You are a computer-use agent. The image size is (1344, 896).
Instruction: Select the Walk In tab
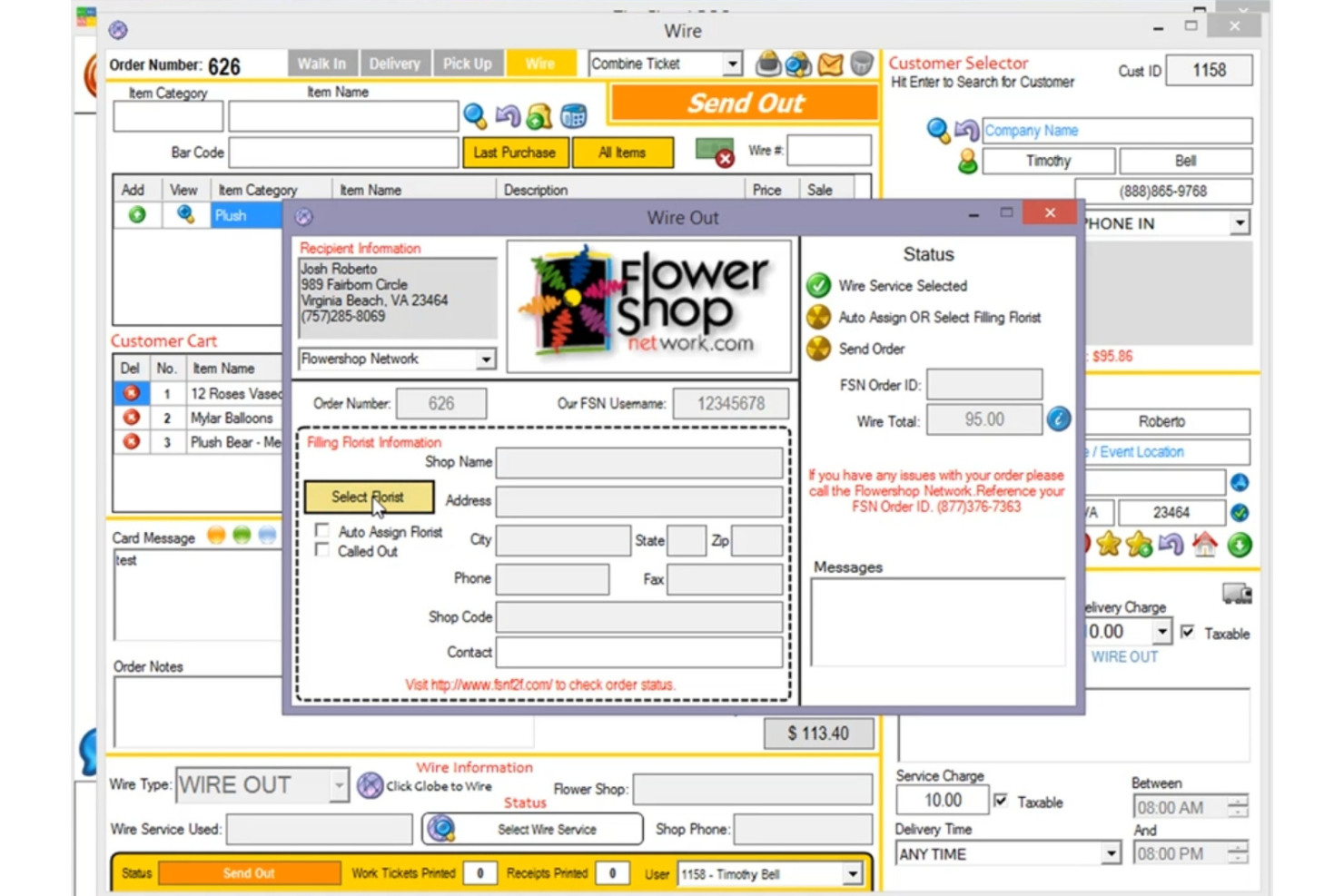321,64
